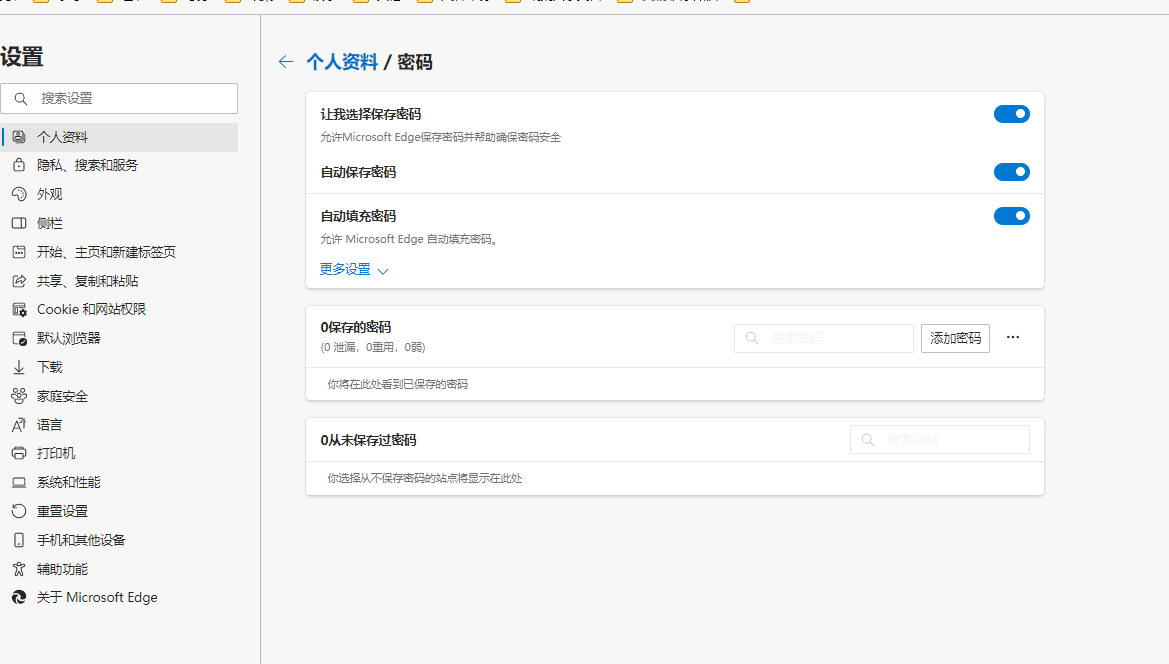This screenshot has height=664, width=1169.
Task: Click the search icon in 搜索密码 field
Action: point(752,338)
